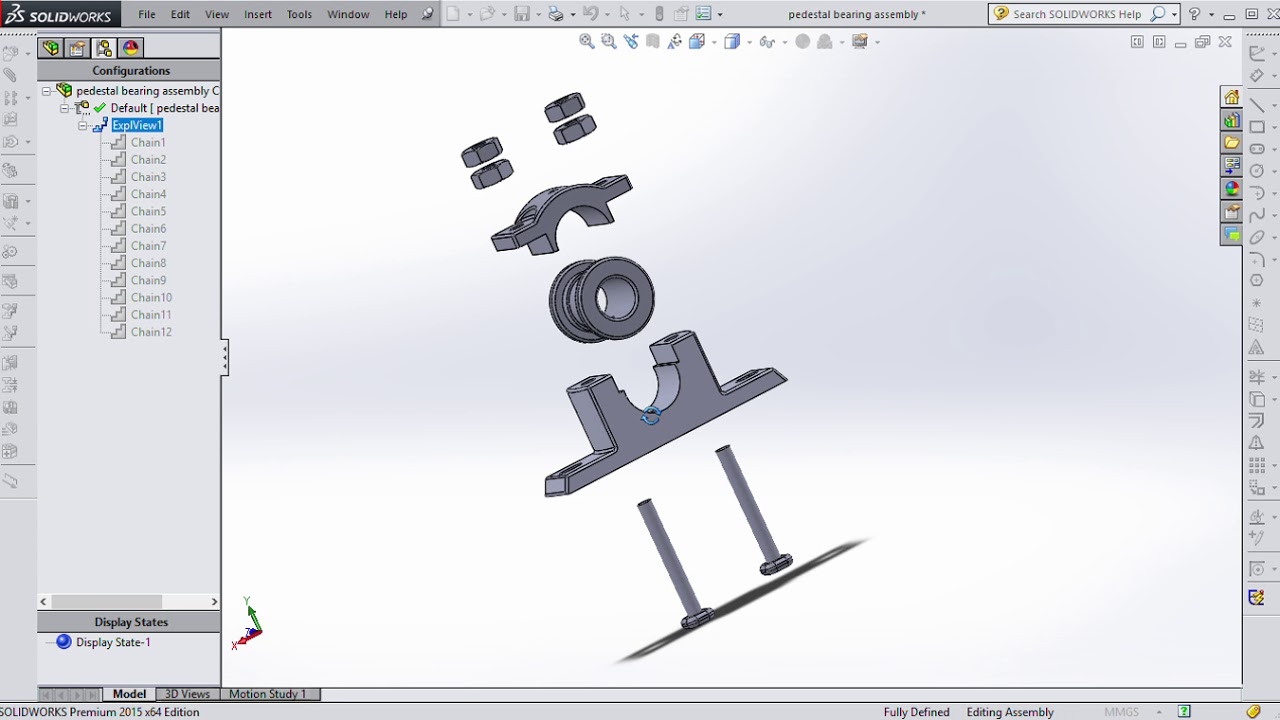The width and height of the screenshot is (1280, 720).
Task: Click the Zoom to Area icon
Action: click(x=608, y=41)
